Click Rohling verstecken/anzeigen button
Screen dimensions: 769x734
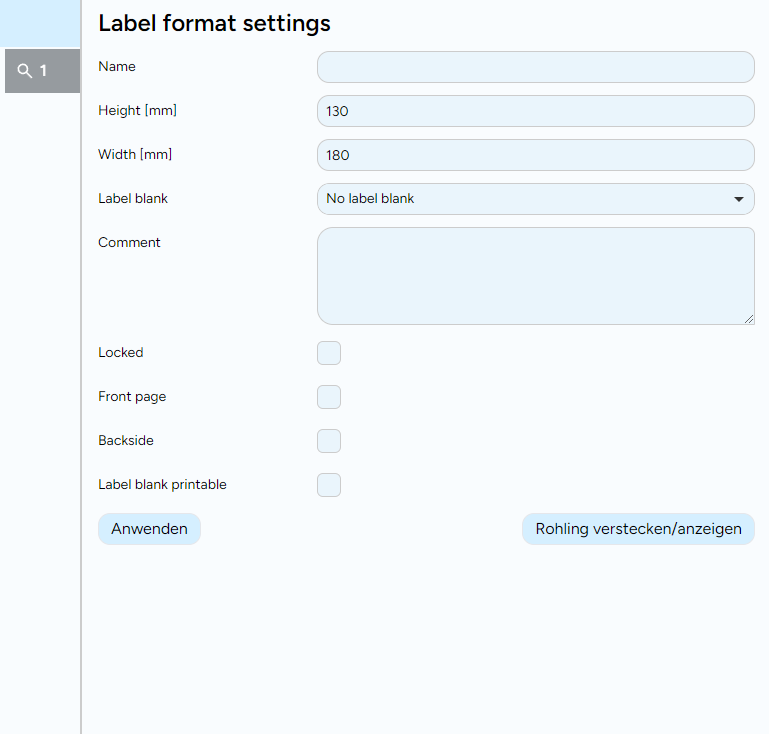pos(638,529)
